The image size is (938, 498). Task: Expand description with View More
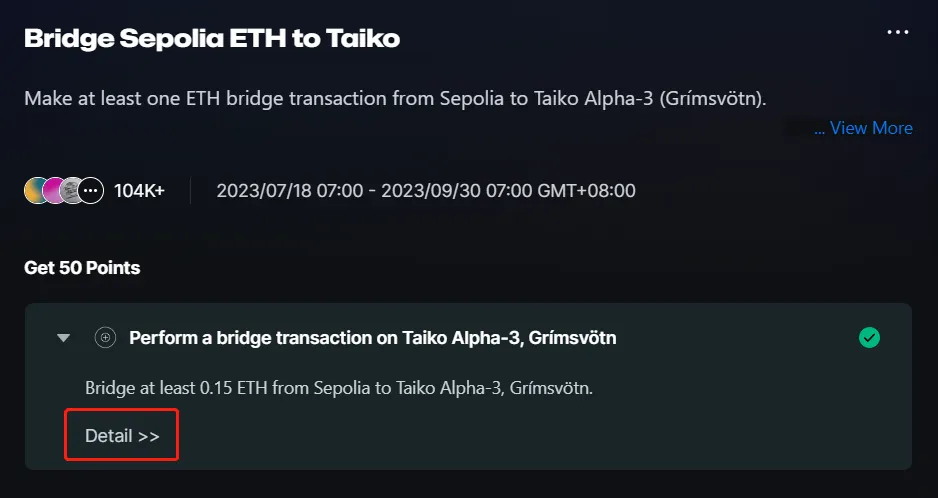tap(863, 127)
